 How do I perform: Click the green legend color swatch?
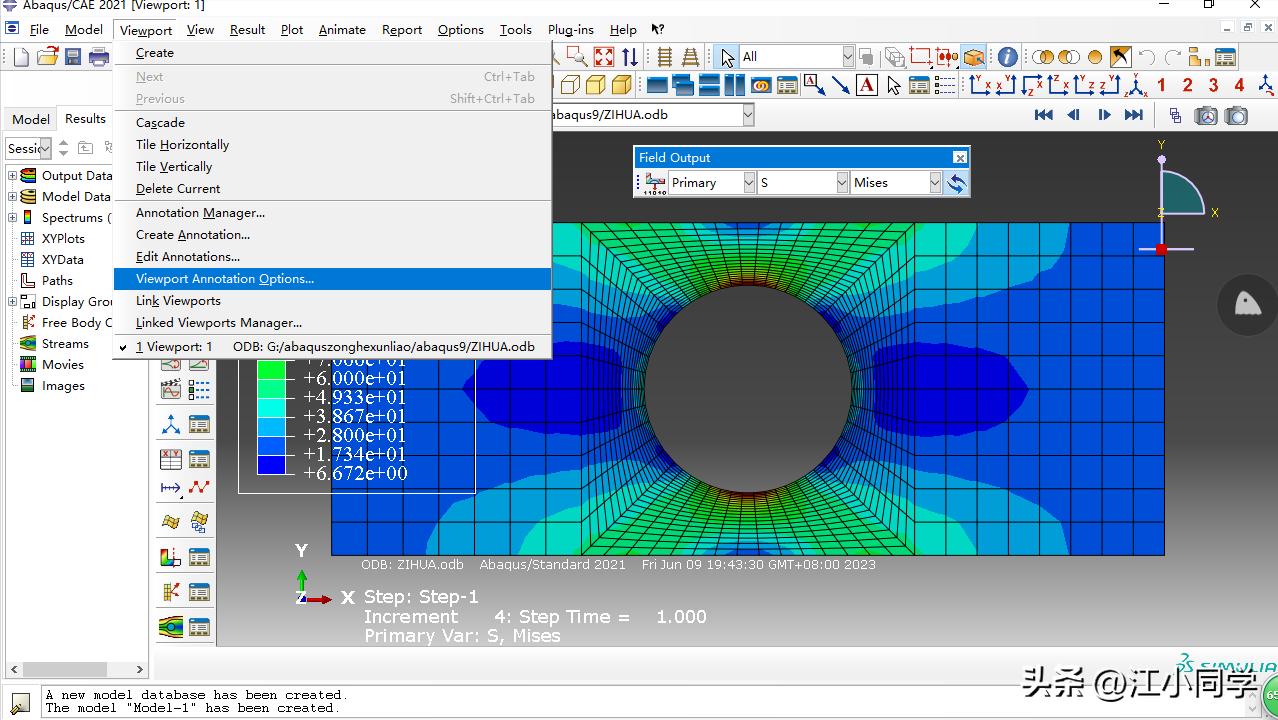(271, 369)
